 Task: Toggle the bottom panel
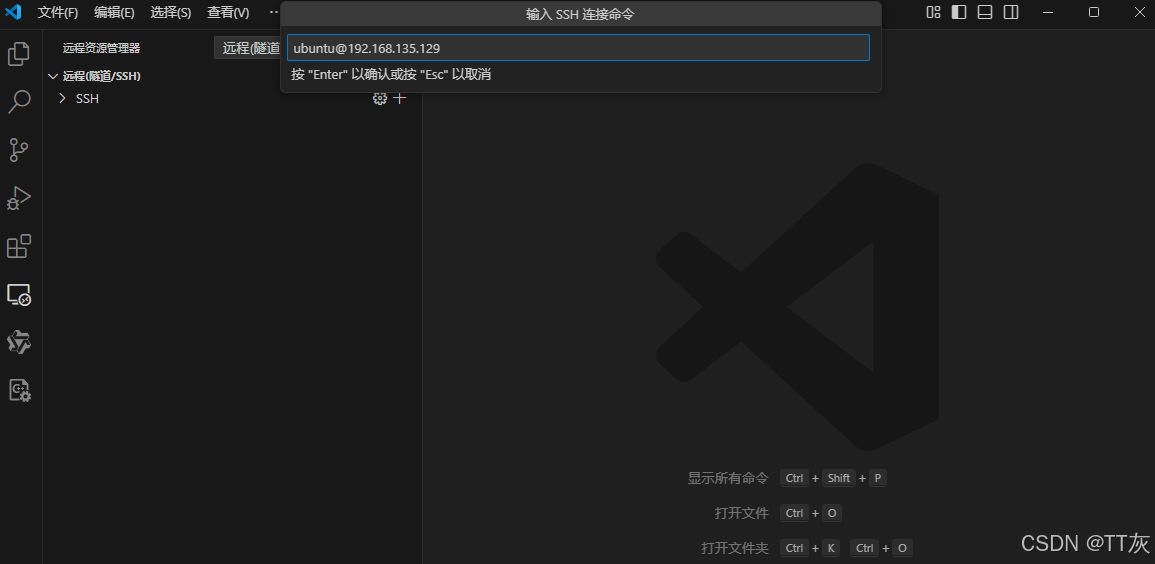(x=985, y=12)
